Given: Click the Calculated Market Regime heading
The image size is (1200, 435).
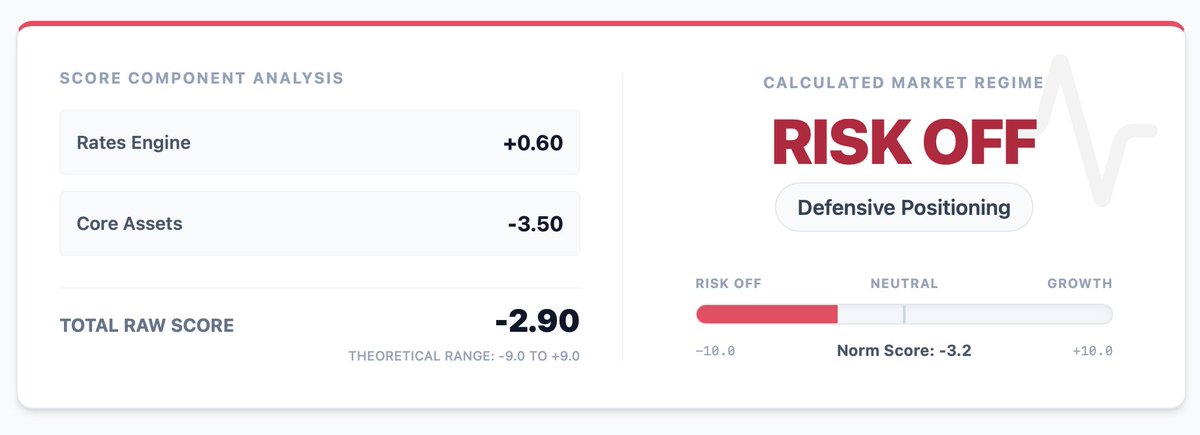Looking at the screenshot, I should [x=903, y=83].
